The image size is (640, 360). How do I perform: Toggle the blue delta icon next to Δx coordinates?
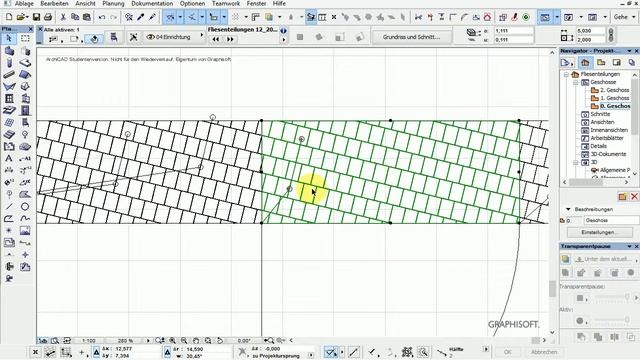pos(96,352)
